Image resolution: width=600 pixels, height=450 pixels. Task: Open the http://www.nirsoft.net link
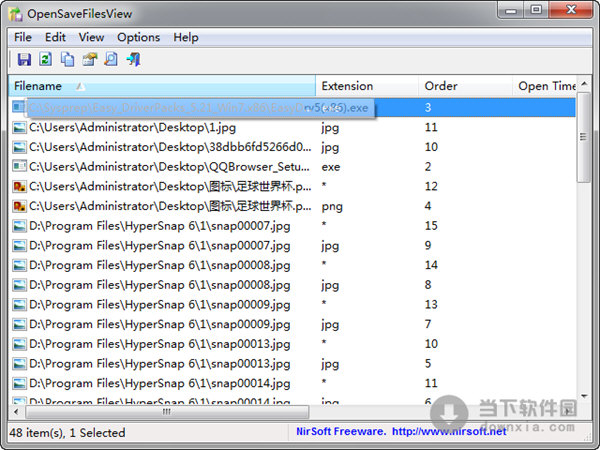[449, 432]
